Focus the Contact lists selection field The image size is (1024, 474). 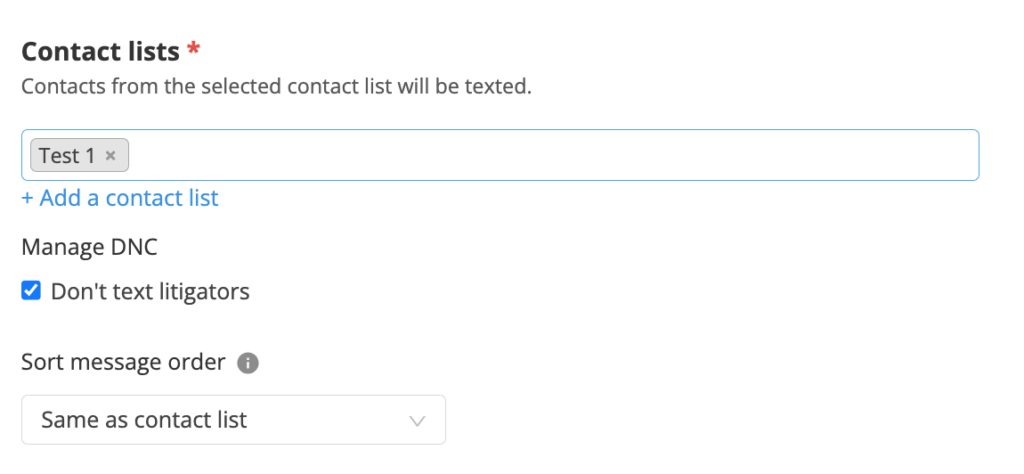(500, 155)
